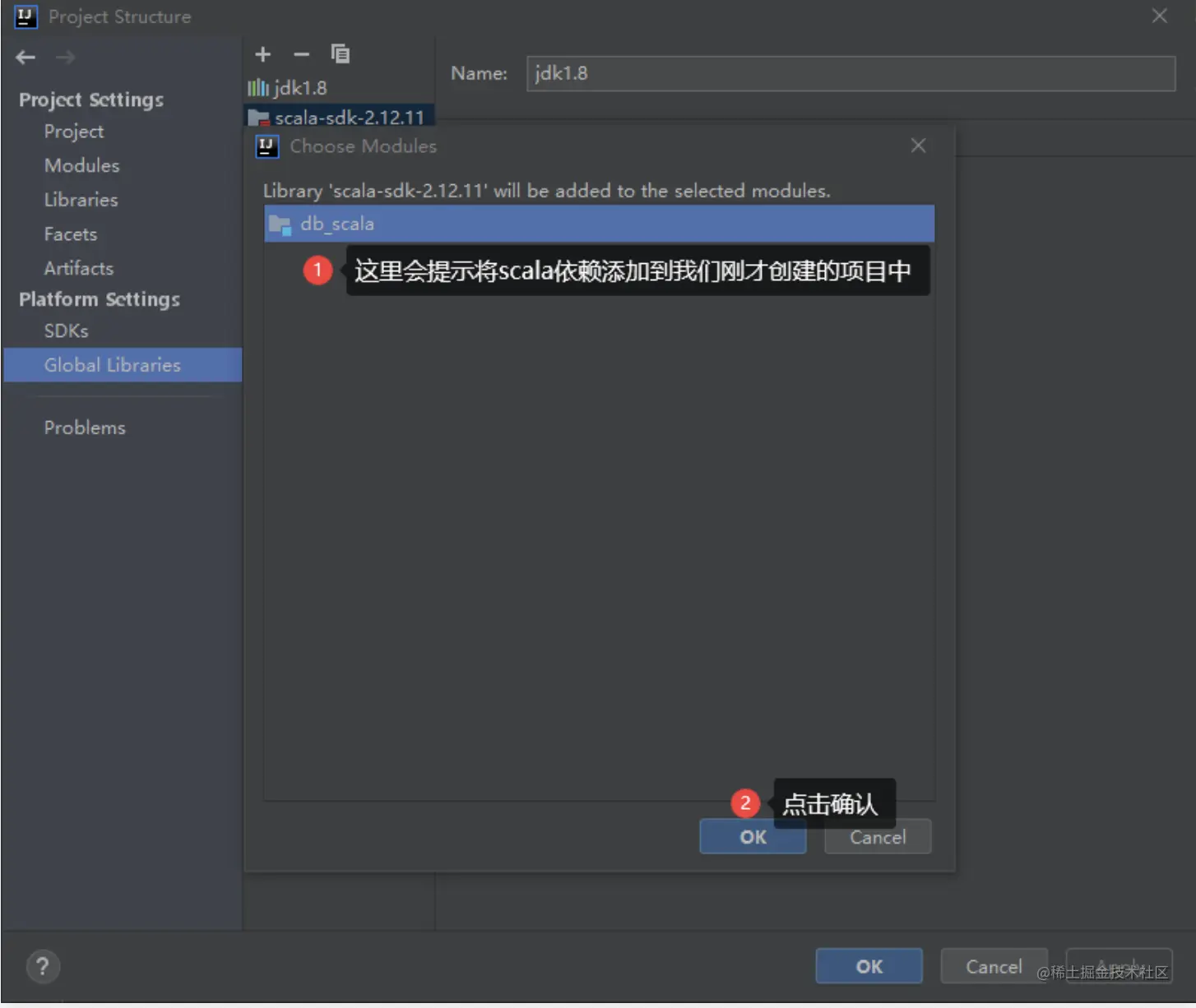This screenshot has height=1008, width=1196.
Task: Click the IntelliJ icon in Project Structure title
Action: coord(25,16)
